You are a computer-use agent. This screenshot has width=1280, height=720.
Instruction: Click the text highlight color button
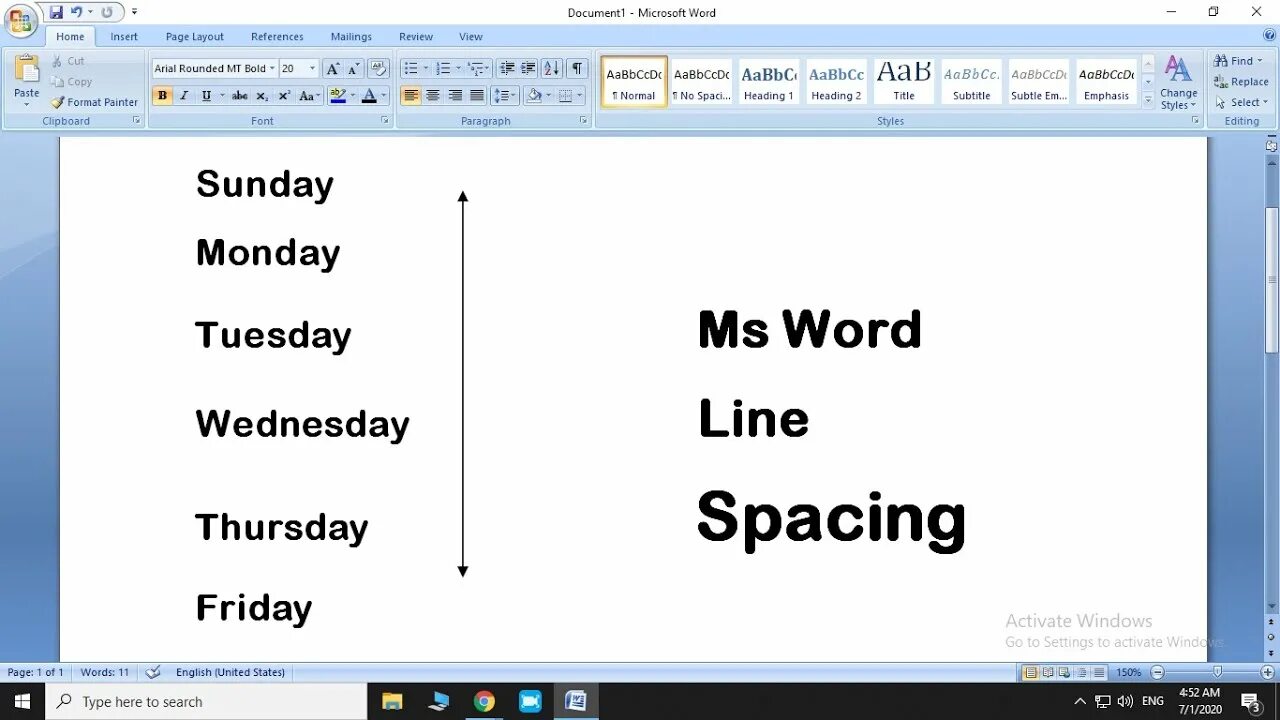[338, 96]
